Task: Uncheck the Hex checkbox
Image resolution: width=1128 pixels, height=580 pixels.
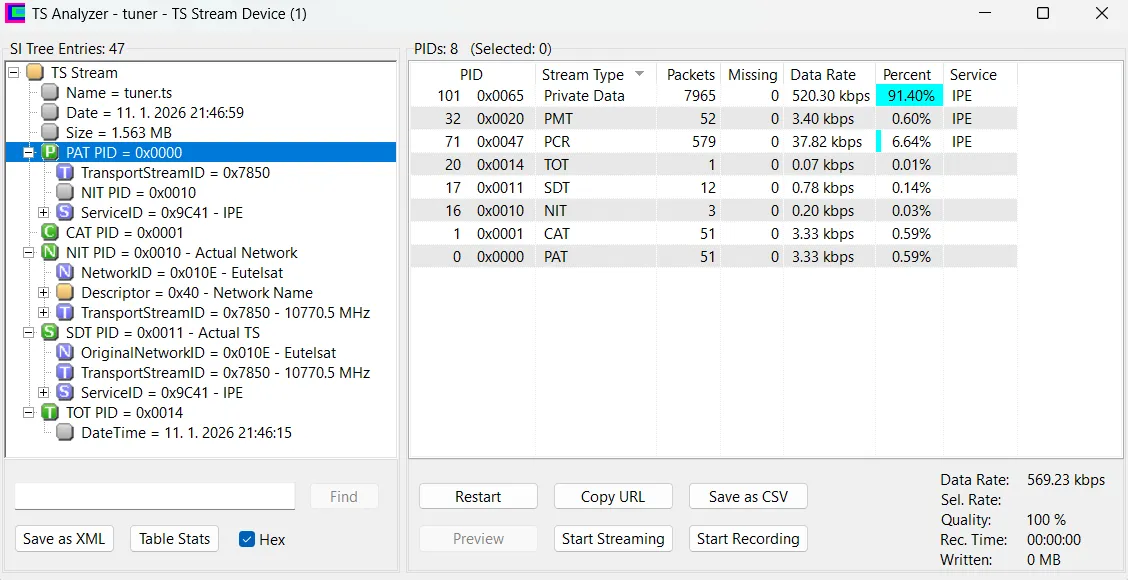Action: tap(247, 539)
